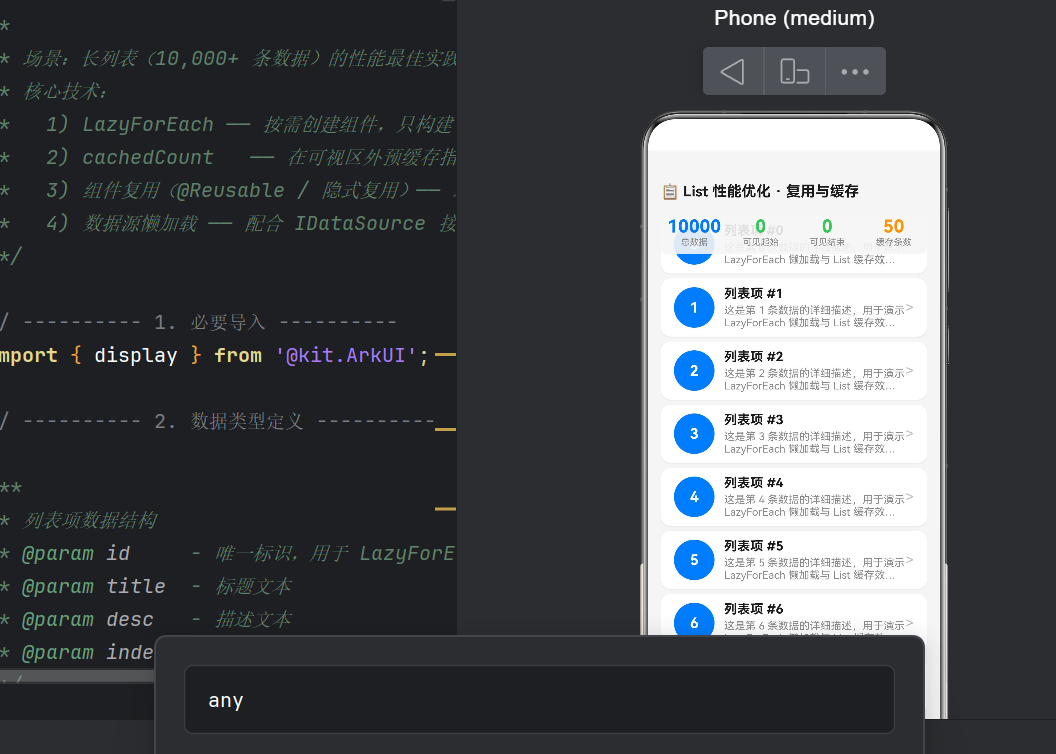Open the chevron on 列表项 #3 row
1056x754 pixels.
(x=910, y=434)
